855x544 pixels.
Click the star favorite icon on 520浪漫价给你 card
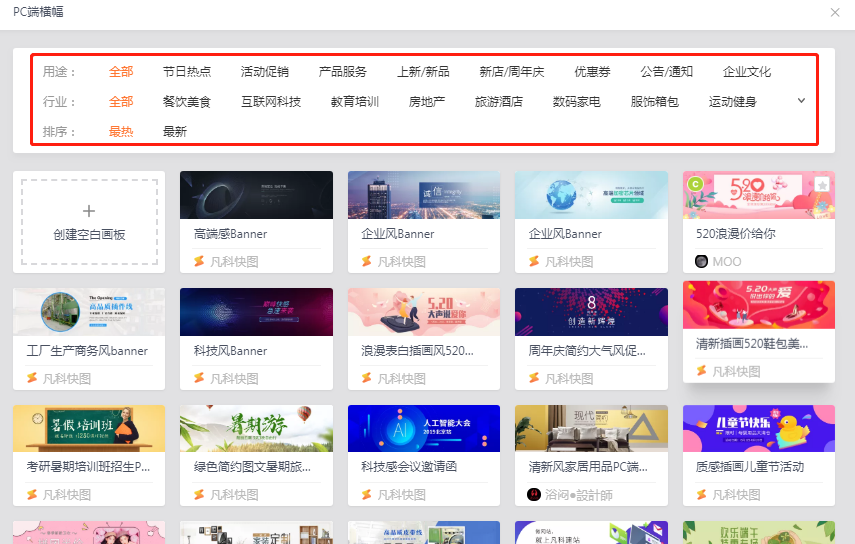822,185
